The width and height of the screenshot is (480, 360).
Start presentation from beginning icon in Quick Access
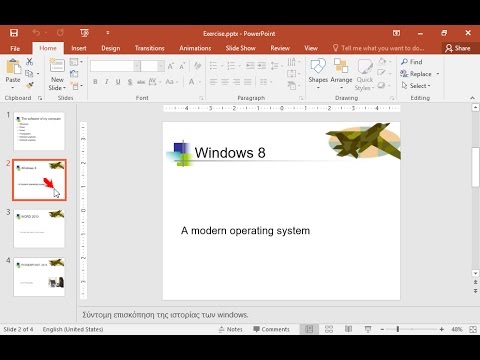(x=84, y=33)
